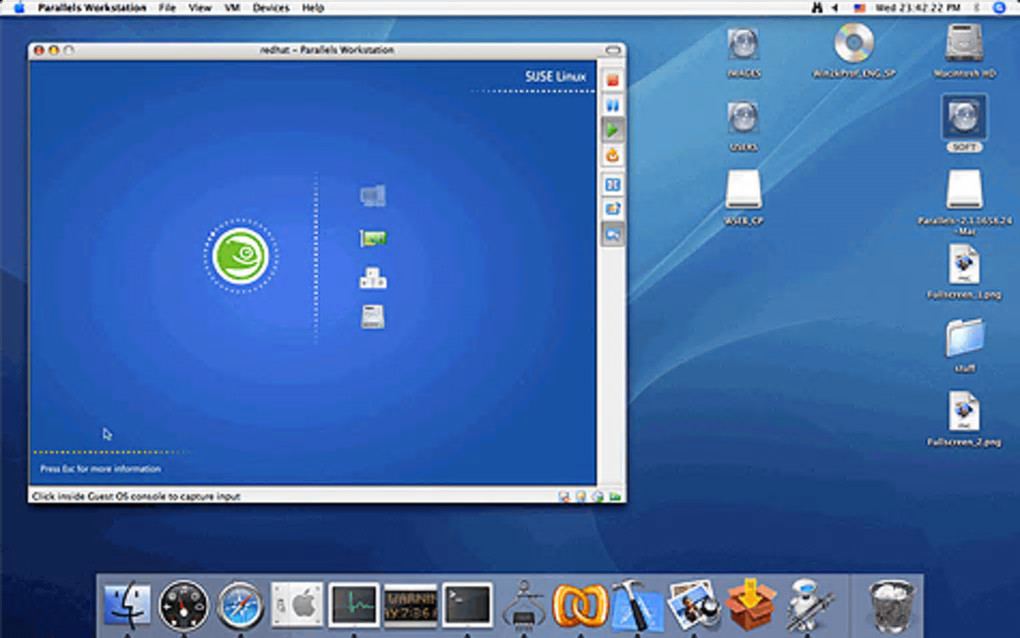Click the orange linked-rings Dock icon

pos(580,605)
